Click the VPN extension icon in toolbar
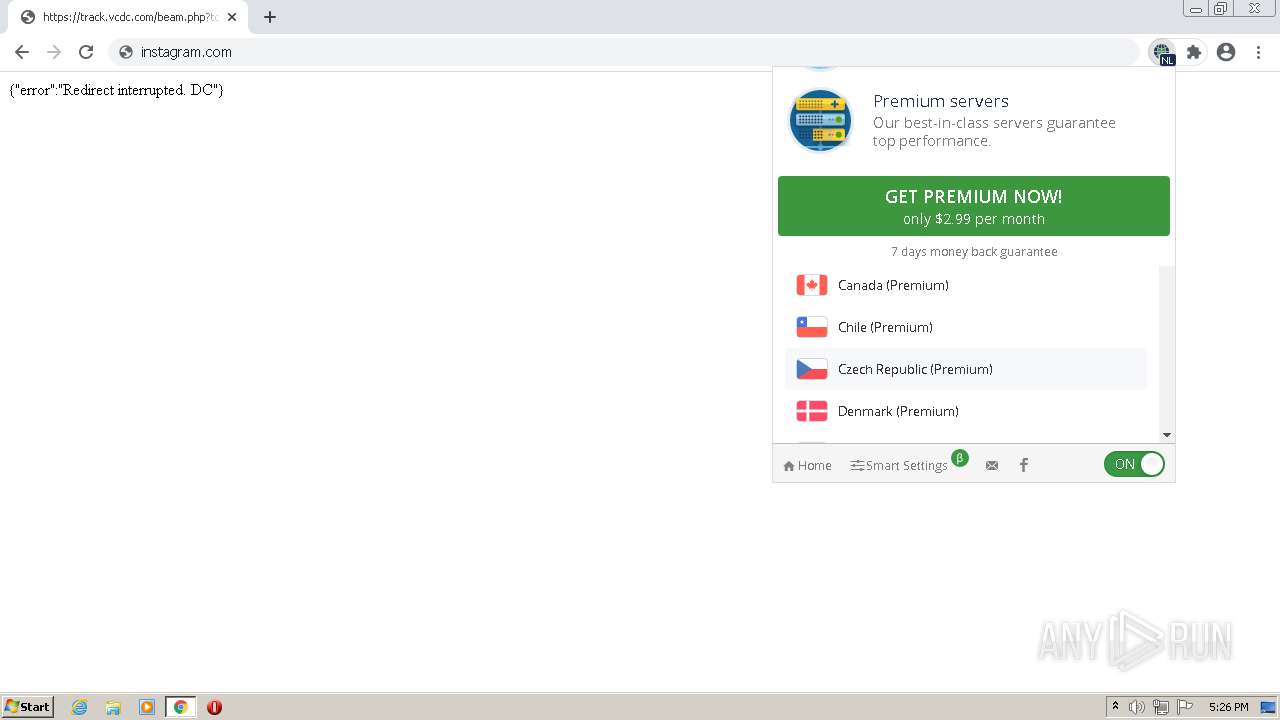 tap(1162, 53)
